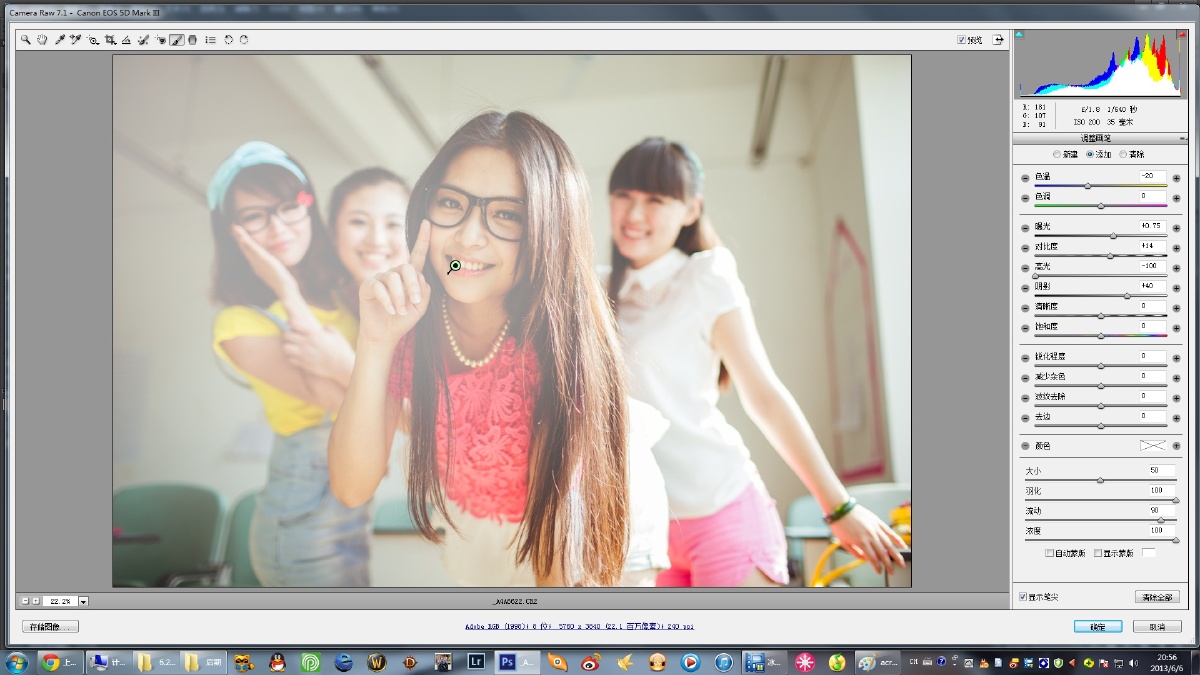This screenshot has height=675, width=1200.
Task: Adjust the 色温 temperature slider
Action: 1100,185
